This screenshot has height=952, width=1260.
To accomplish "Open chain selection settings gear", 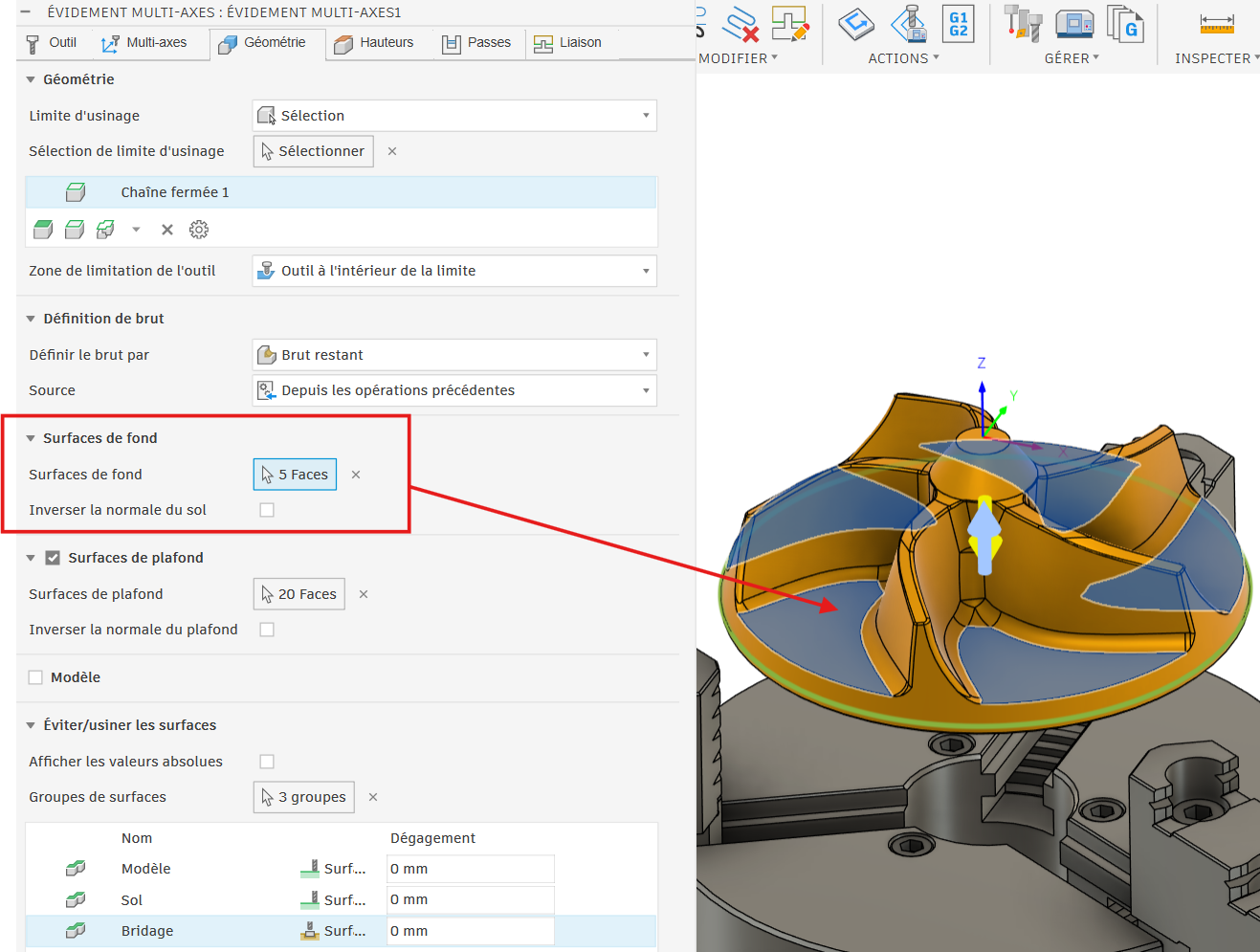I will pos(199,230).
